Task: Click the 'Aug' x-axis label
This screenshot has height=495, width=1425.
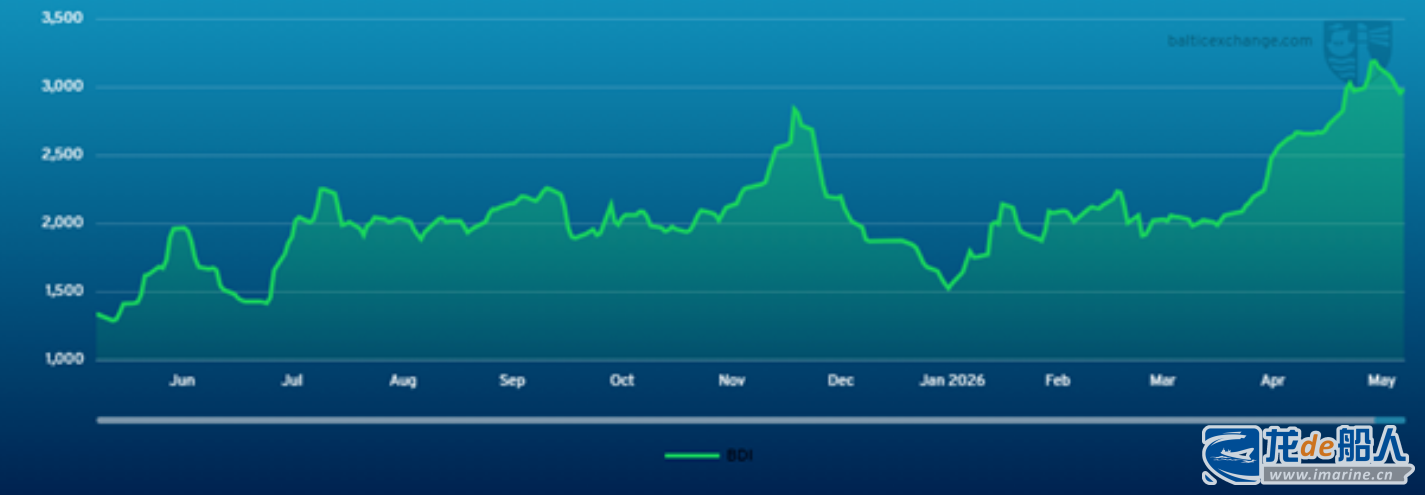Action: click(x=403, y=381)
